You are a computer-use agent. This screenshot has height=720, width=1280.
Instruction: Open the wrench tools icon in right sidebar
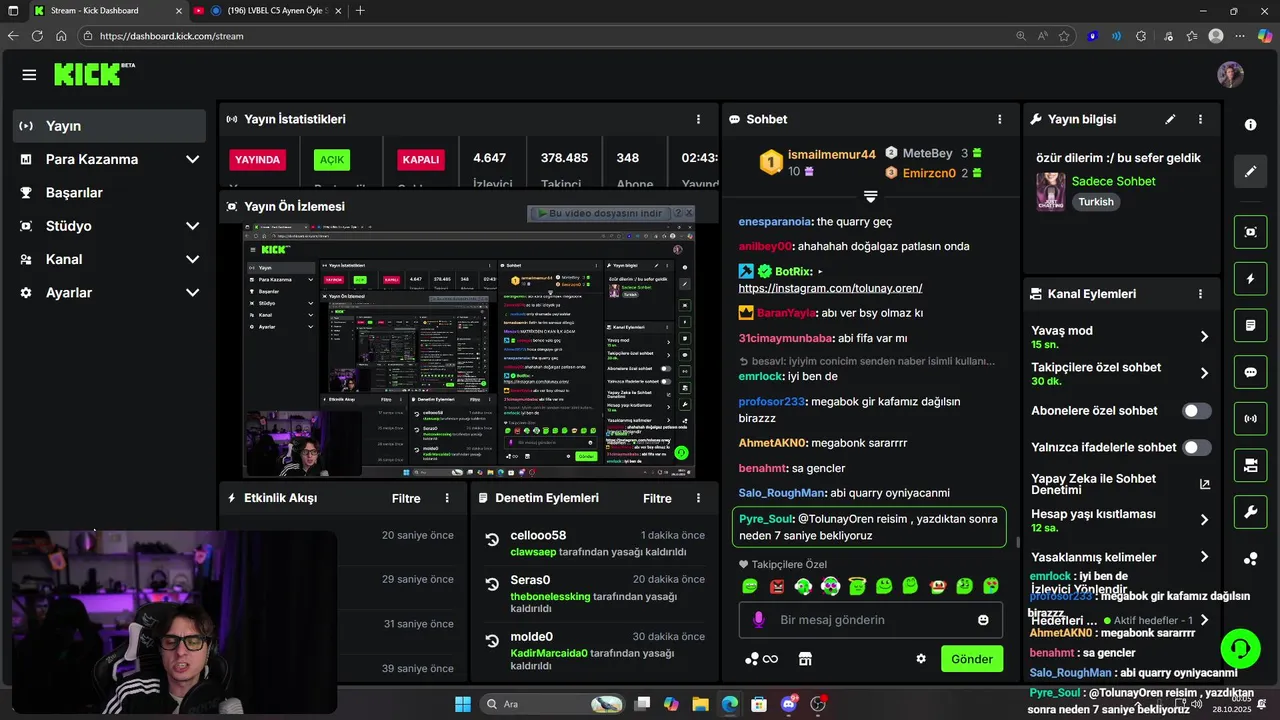(1250, 512)
